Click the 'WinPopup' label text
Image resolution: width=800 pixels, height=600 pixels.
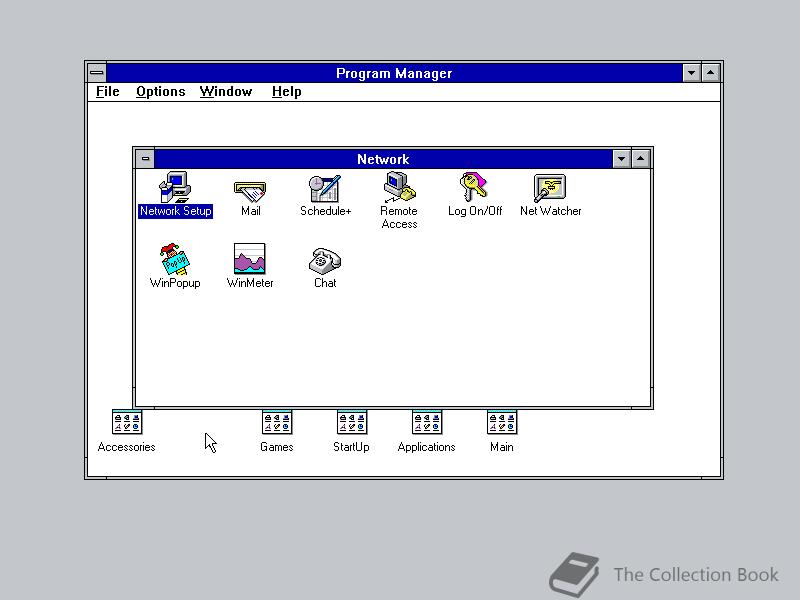pyautogui.click(x=175, y=283)
